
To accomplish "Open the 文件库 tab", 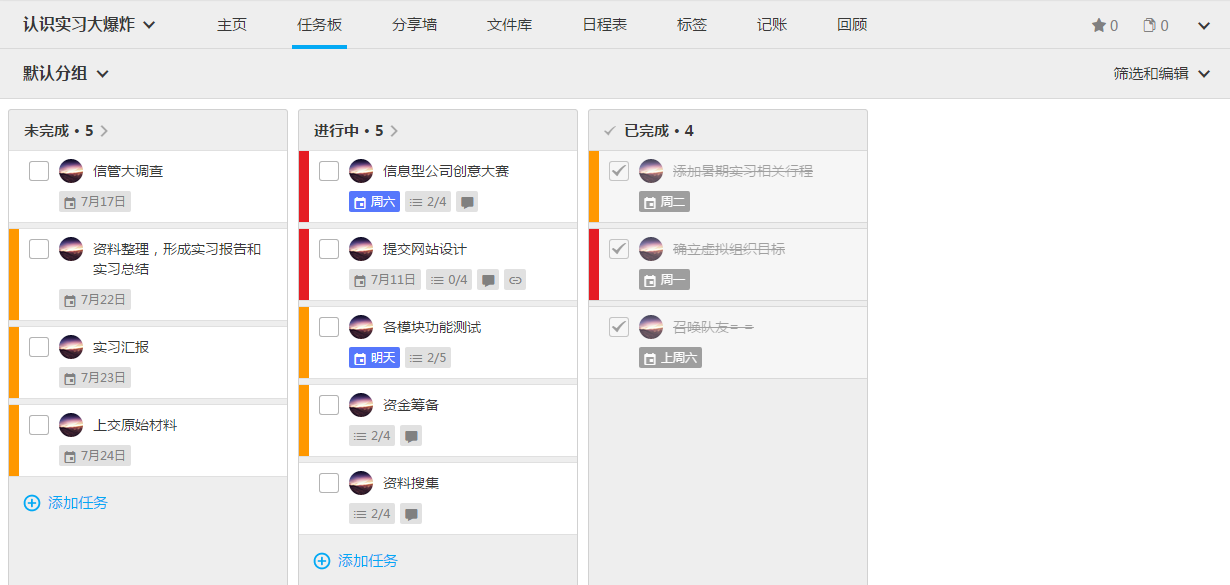I will [x=509, y=25].
